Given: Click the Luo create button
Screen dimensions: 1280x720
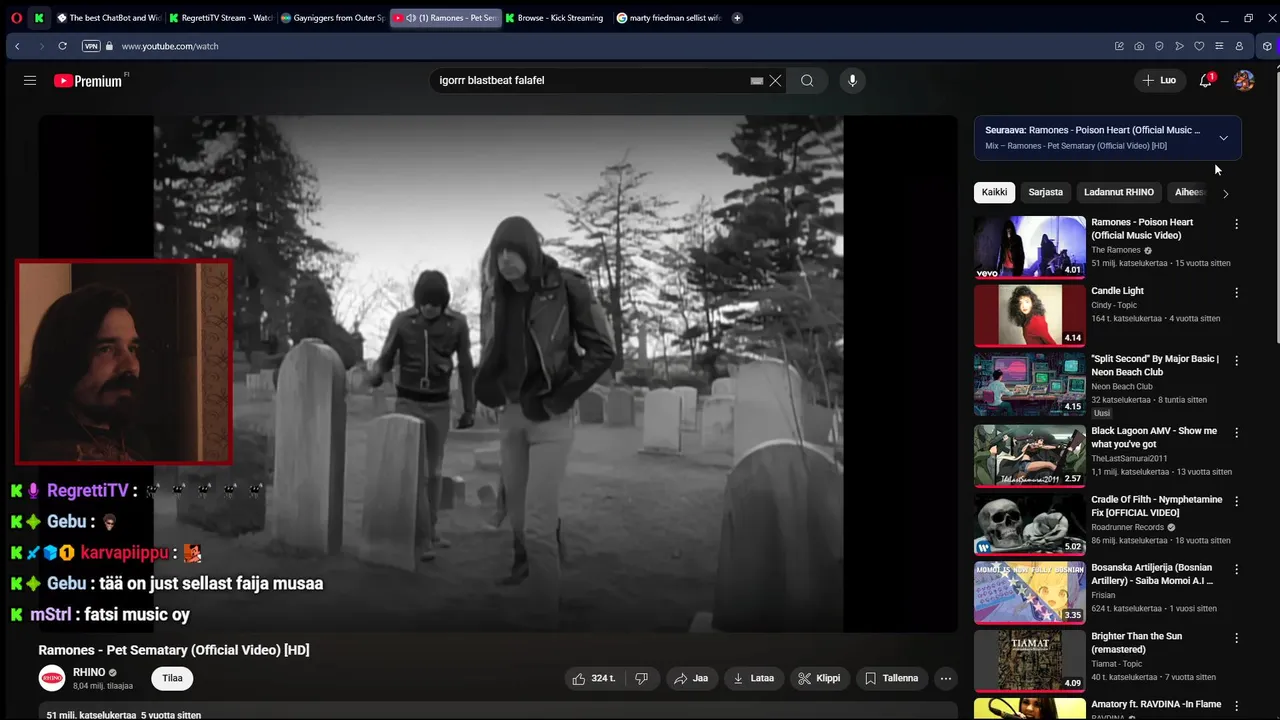Looking at the screenshot, I should tap(1160, 80).
